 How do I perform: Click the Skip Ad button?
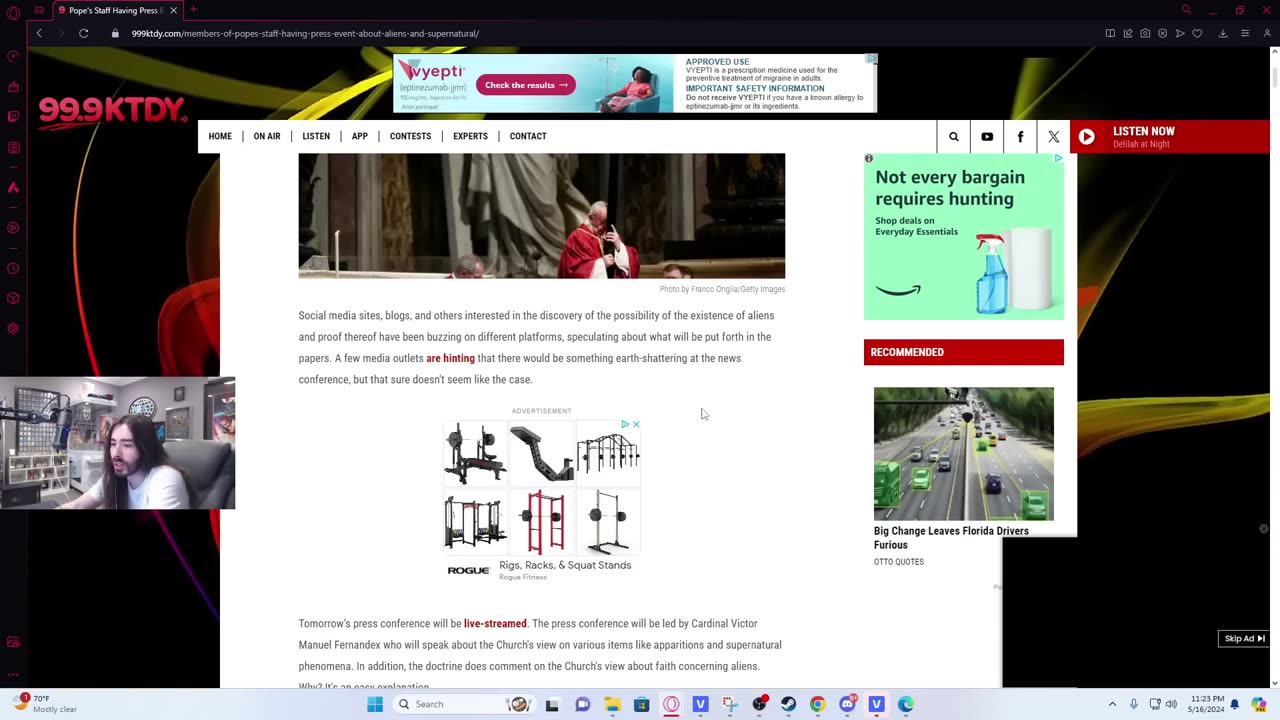[1244, 639]
